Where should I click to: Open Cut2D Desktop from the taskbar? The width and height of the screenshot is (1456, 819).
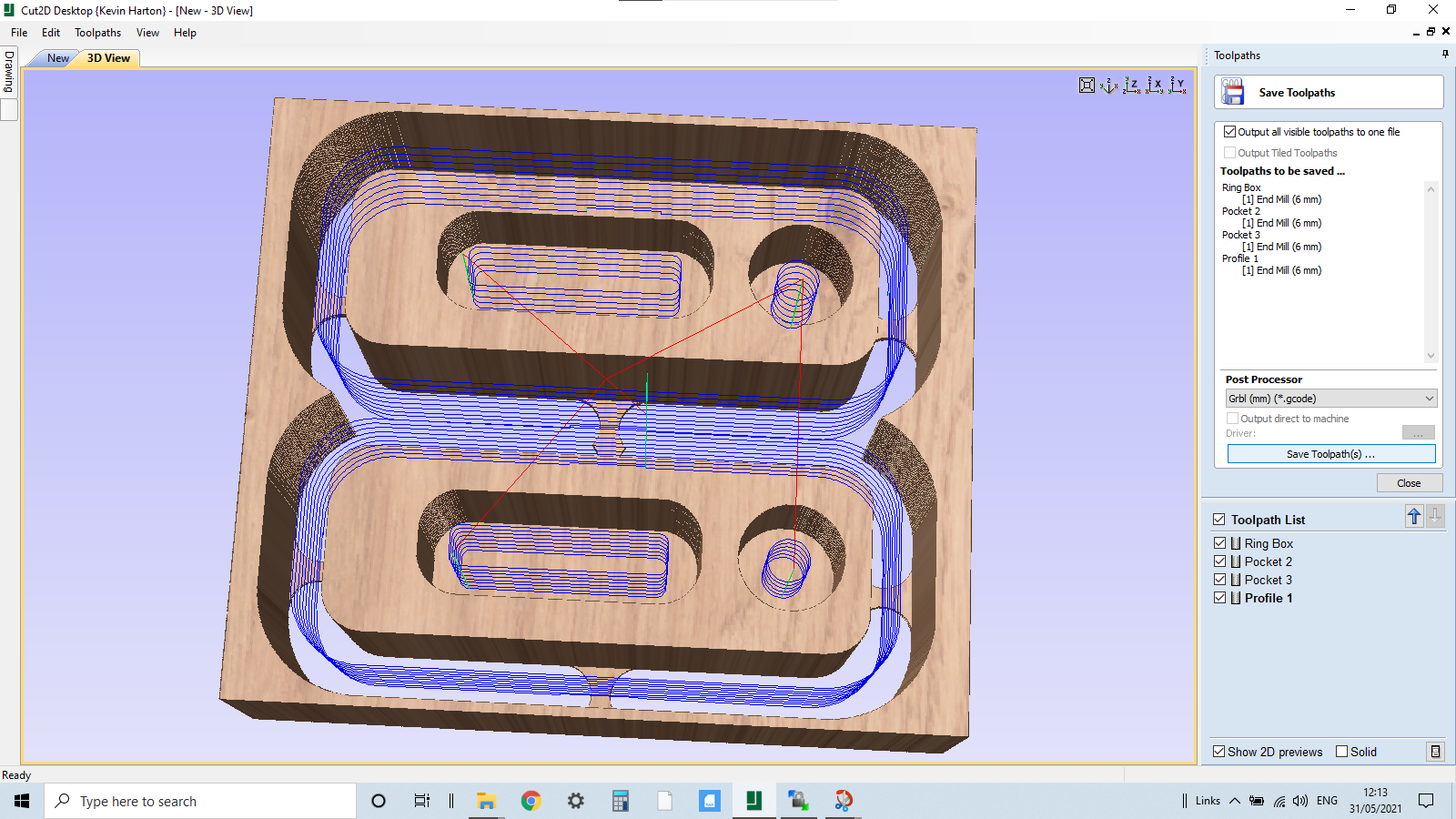[753, 801]
